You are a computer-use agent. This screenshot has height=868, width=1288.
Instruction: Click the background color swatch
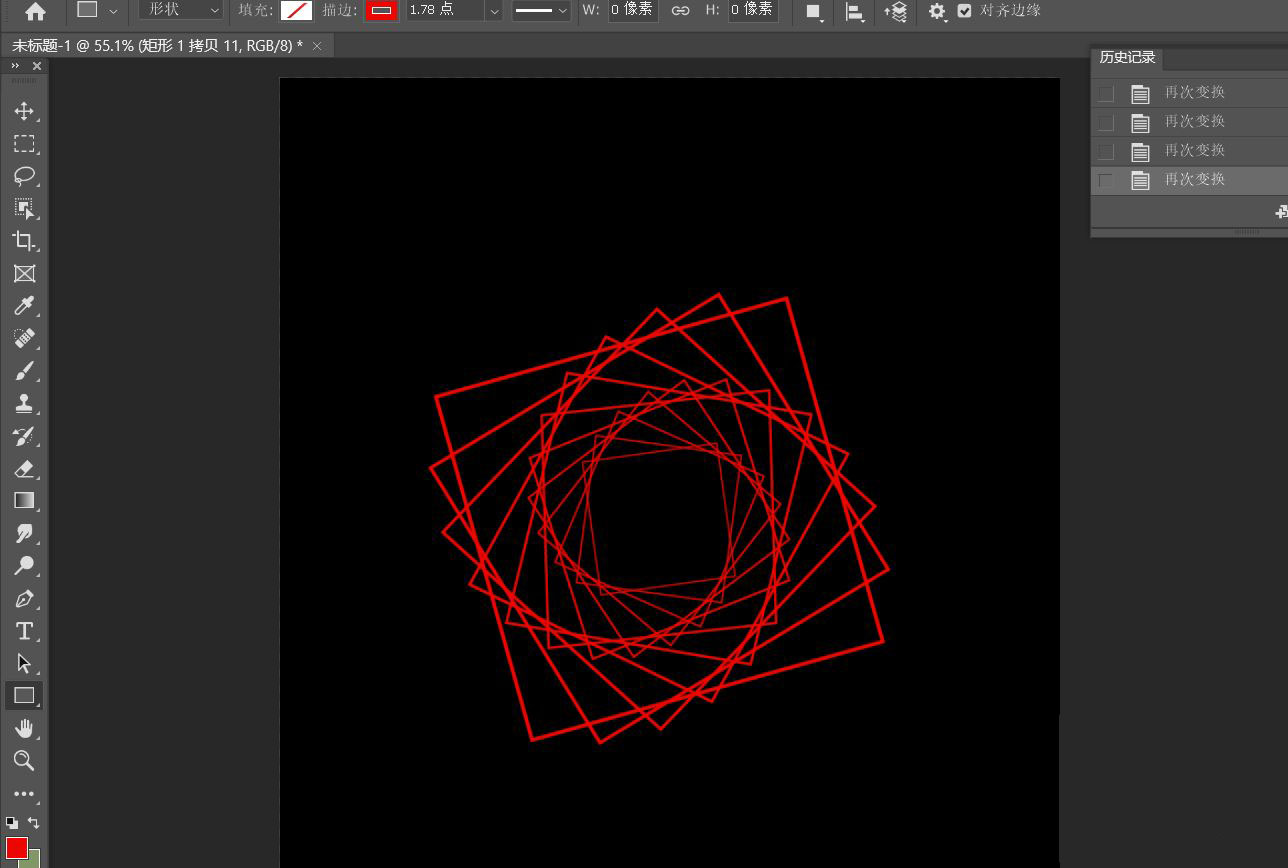click(35, 858)
